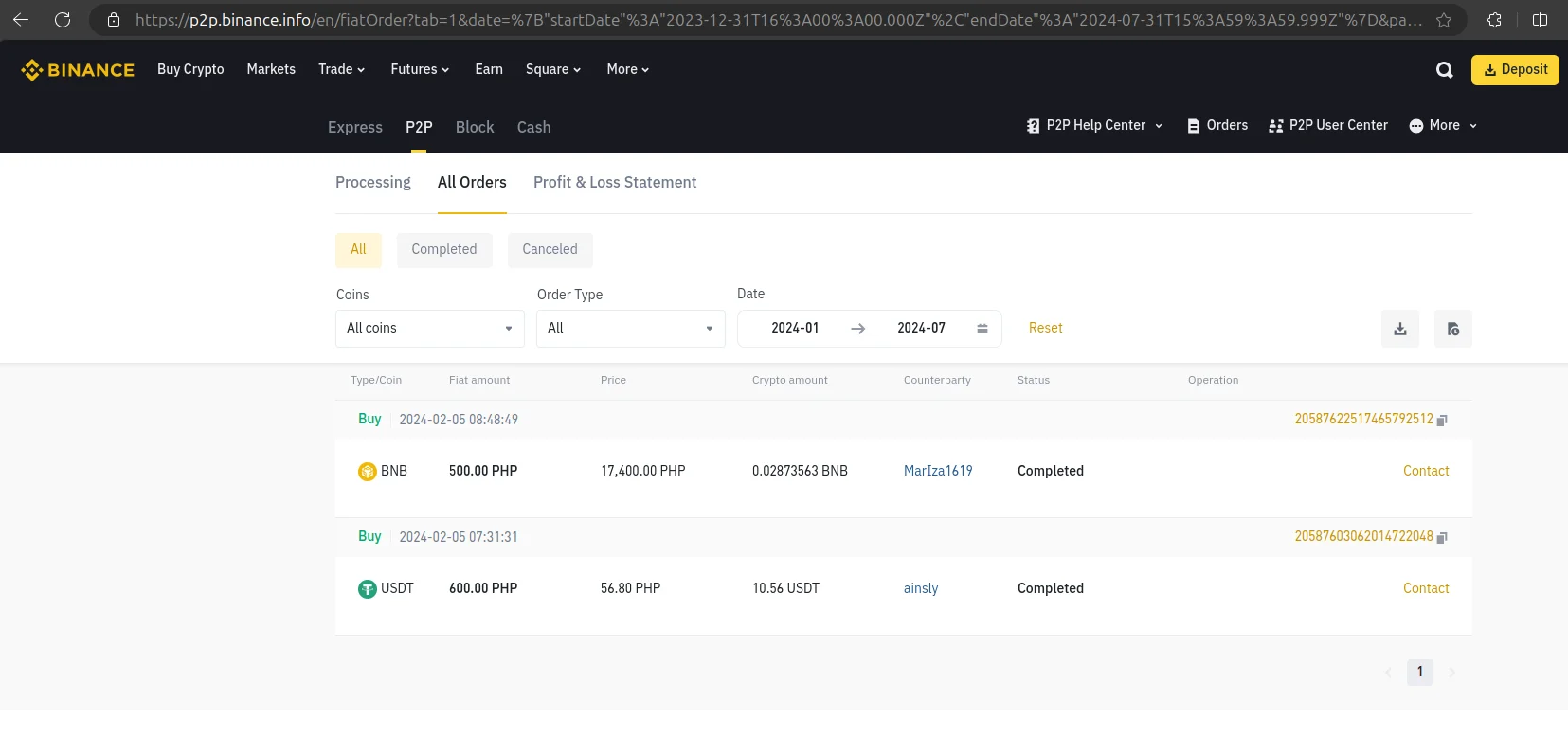The height and width of the screenshot is (737, 1568).
Task: Reset the order filters
Action: pyautogui.click(x=1046, y=328)
